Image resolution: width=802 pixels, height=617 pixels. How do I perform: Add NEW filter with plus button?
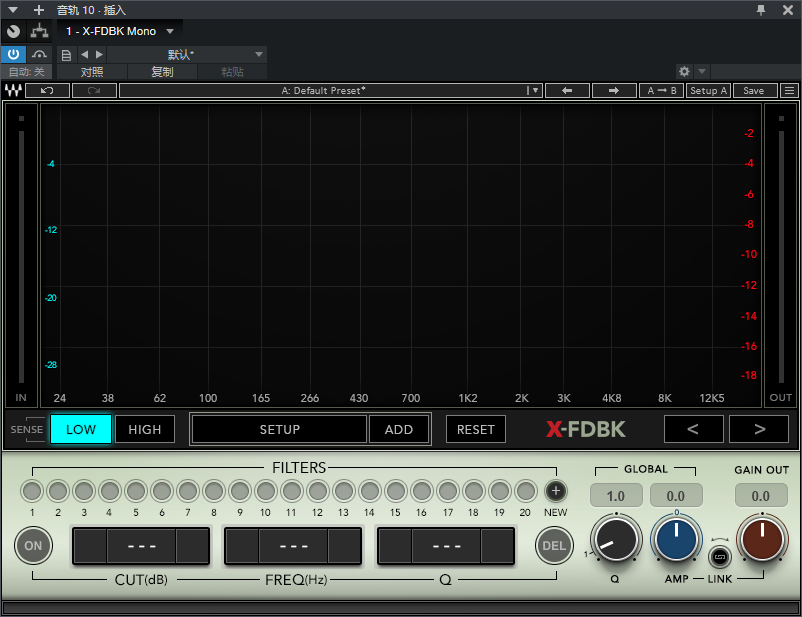(x=556, y=491)
